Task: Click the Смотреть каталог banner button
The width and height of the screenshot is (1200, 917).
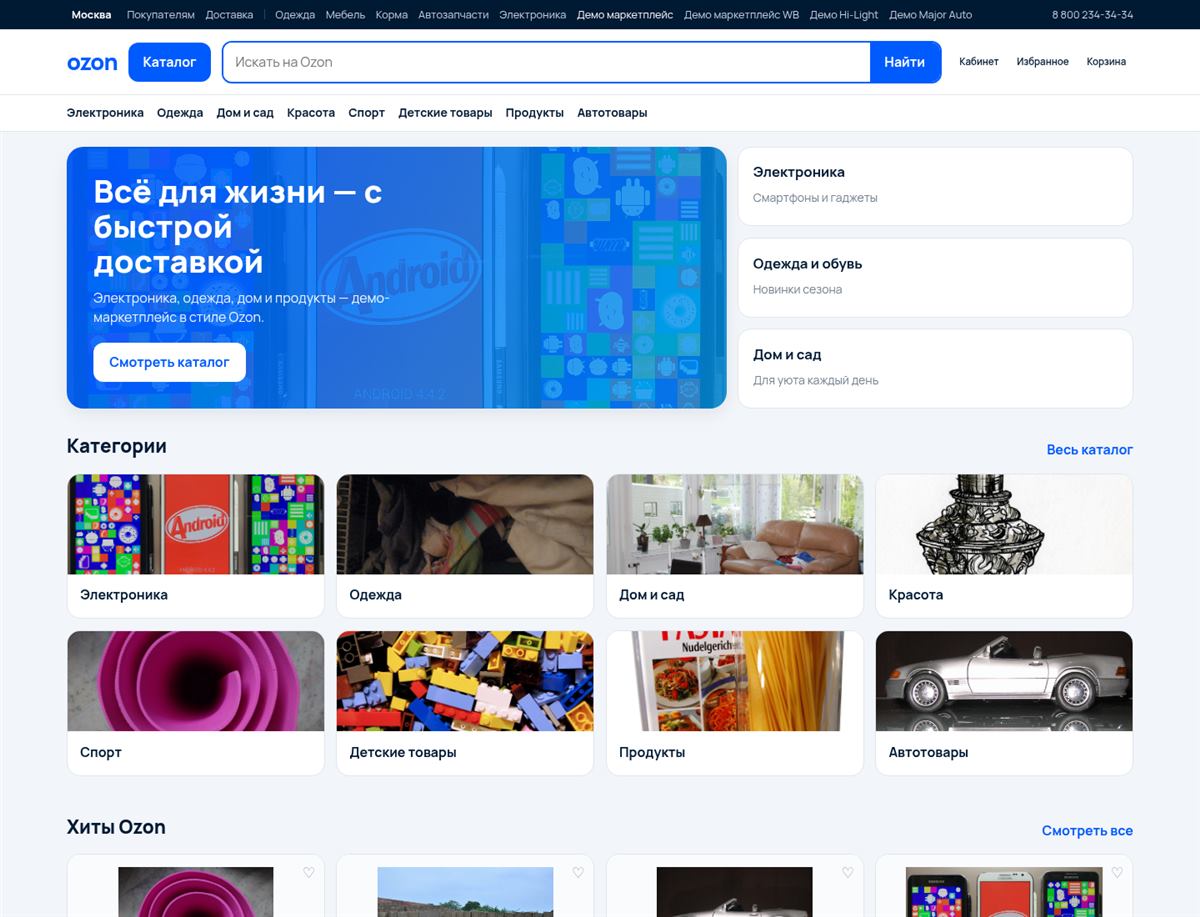Action: [169, 362]
